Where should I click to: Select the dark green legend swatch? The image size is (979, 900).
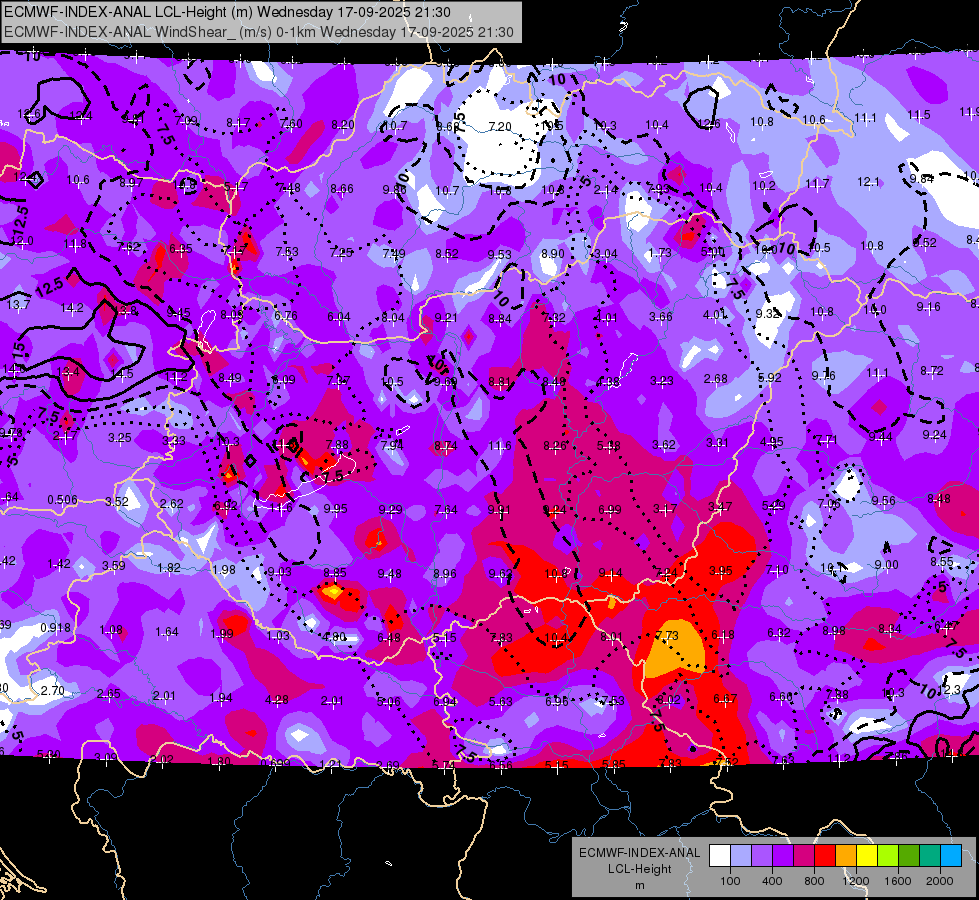[909, 856]
